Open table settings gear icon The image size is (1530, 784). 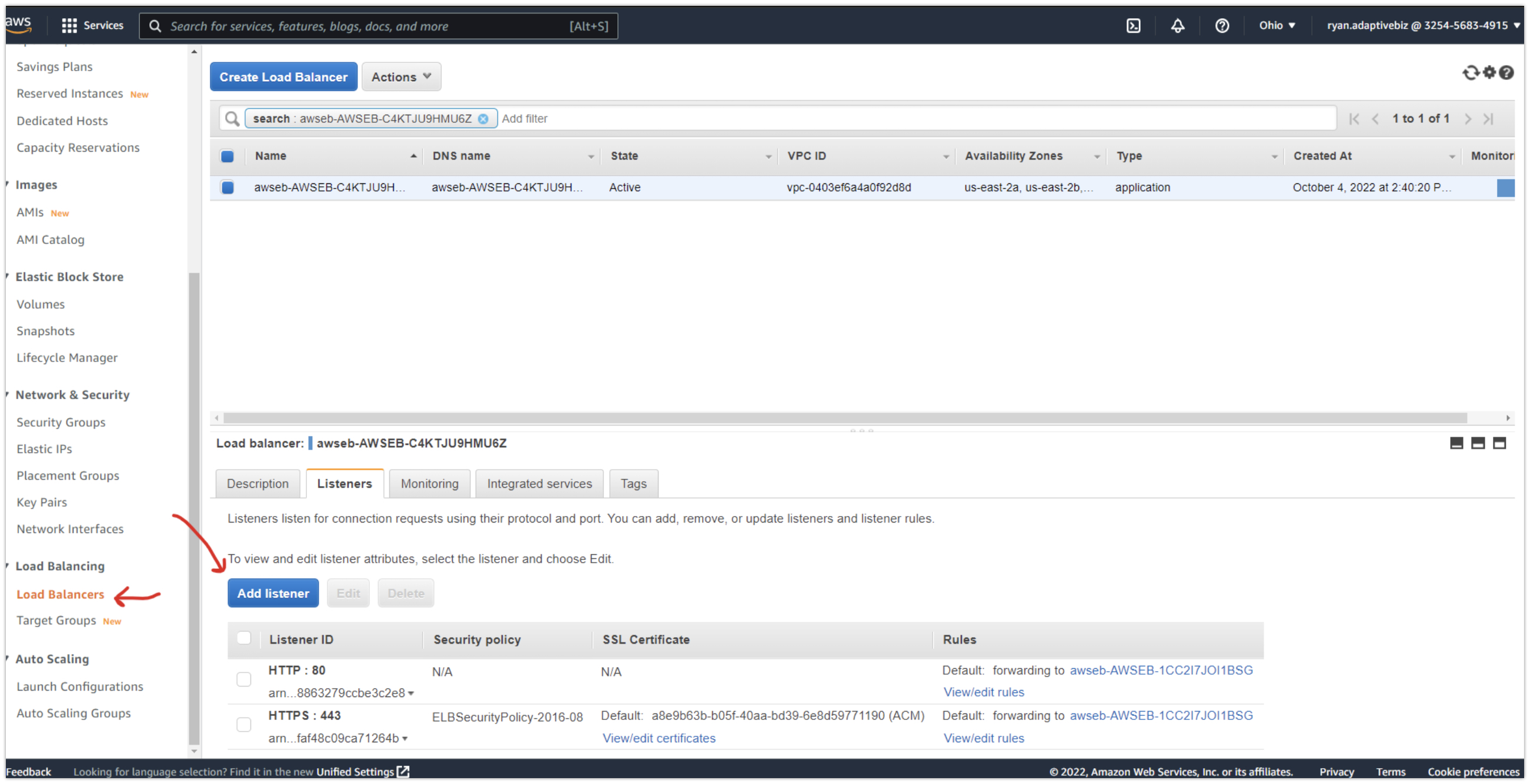(1488, 72)
